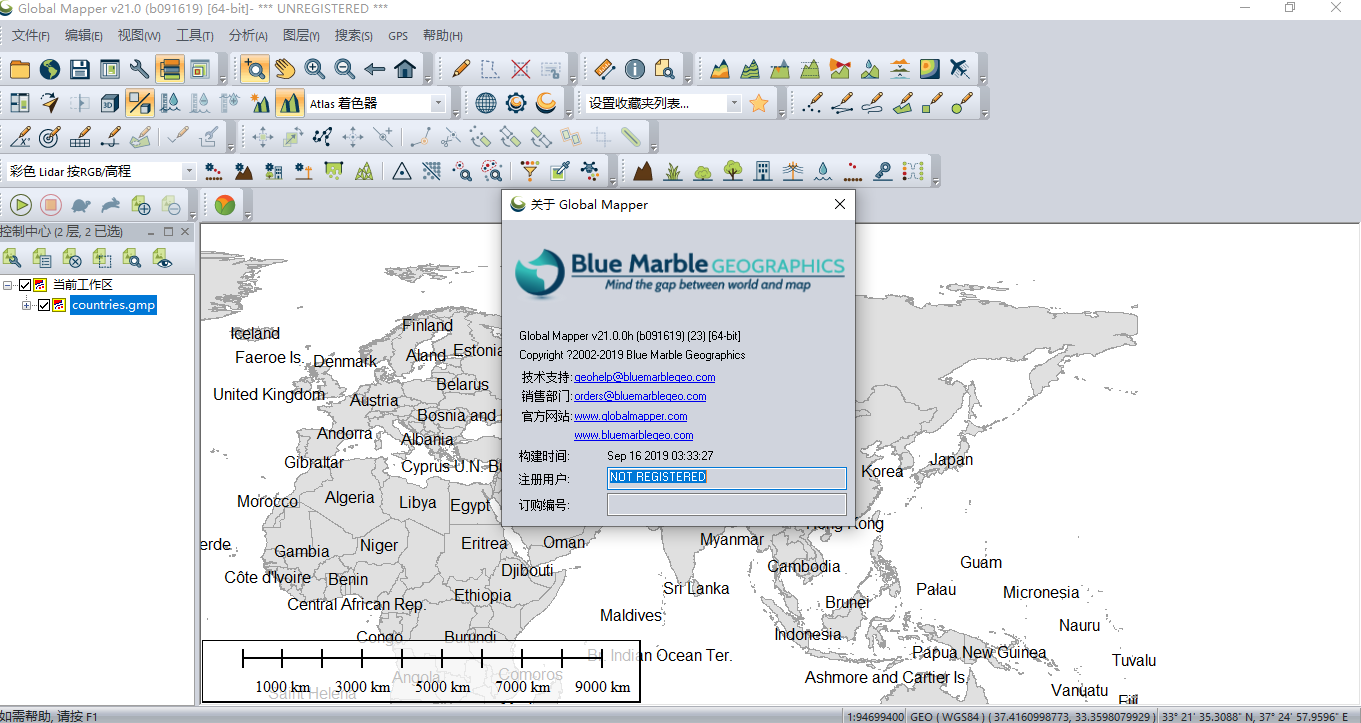Click the View Shed analysis icon
Screen dimensions: 1361x723
[839, 69]
